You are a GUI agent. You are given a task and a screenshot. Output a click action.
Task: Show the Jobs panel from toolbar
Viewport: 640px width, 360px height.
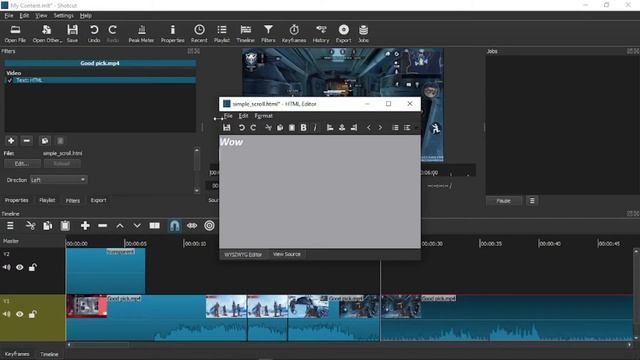pyautogui.click(x=363, y=33)
